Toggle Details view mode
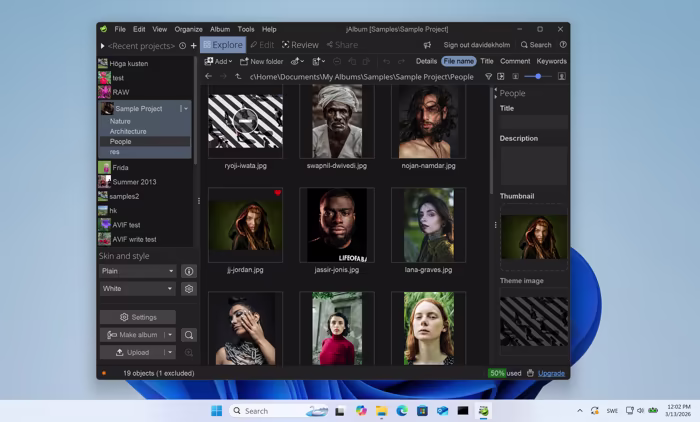Screen dimensions: 700x422 pos(426,61)
